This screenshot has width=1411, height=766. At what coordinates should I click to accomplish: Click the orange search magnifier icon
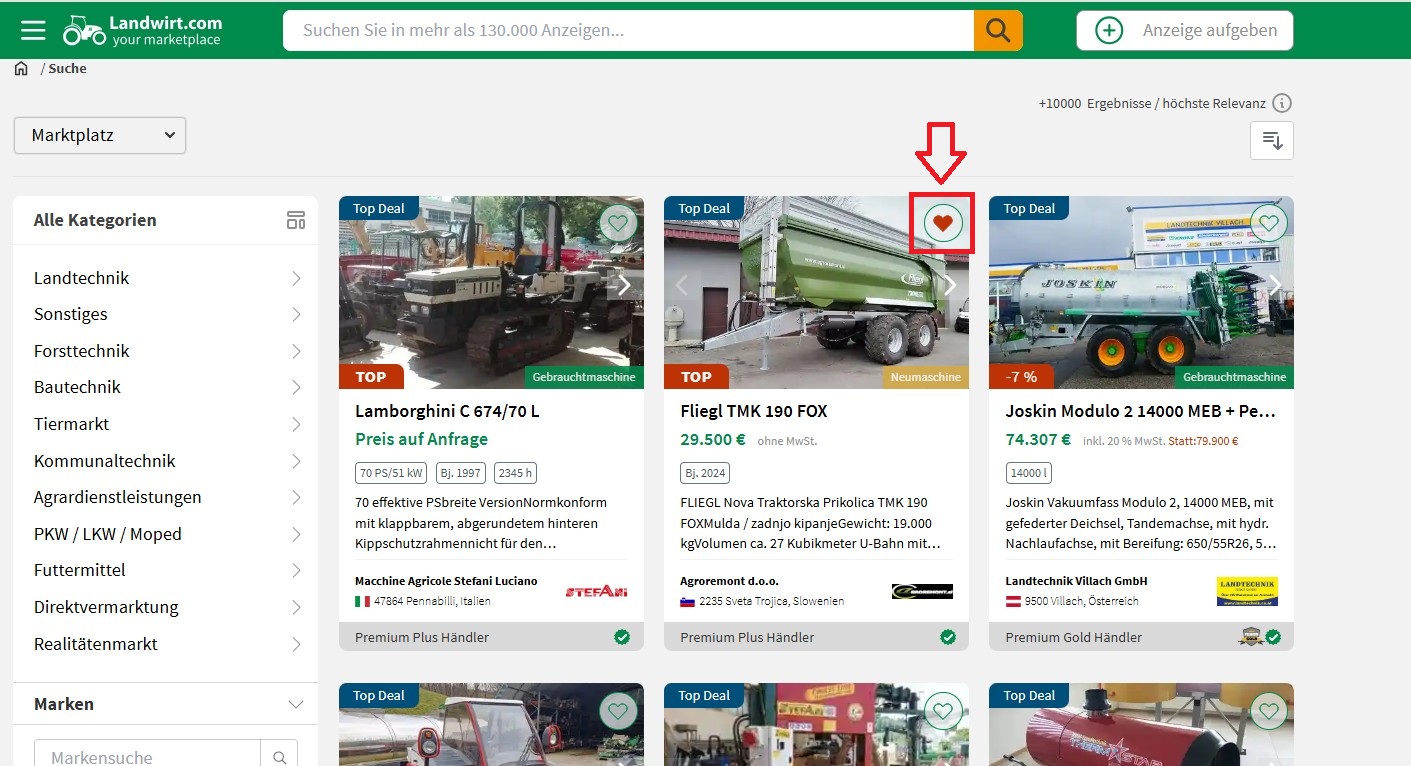997,30
